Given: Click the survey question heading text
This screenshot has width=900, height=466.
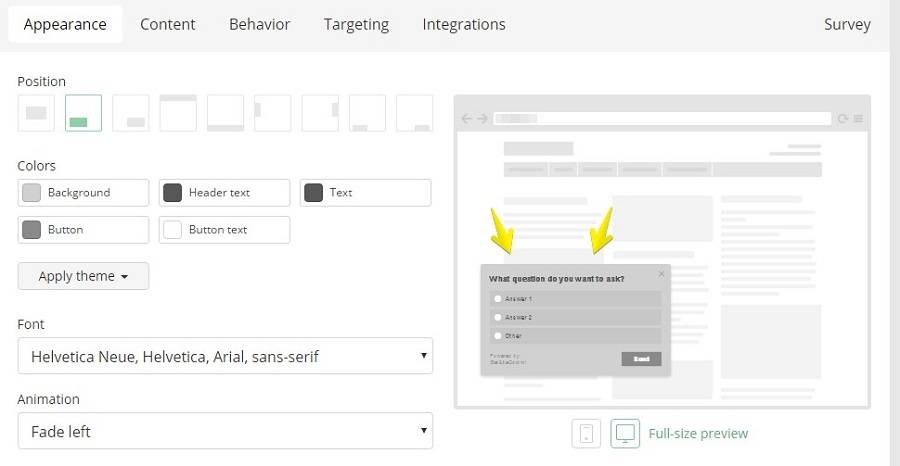Looking at the screenshot, I should tap(557, 279).
